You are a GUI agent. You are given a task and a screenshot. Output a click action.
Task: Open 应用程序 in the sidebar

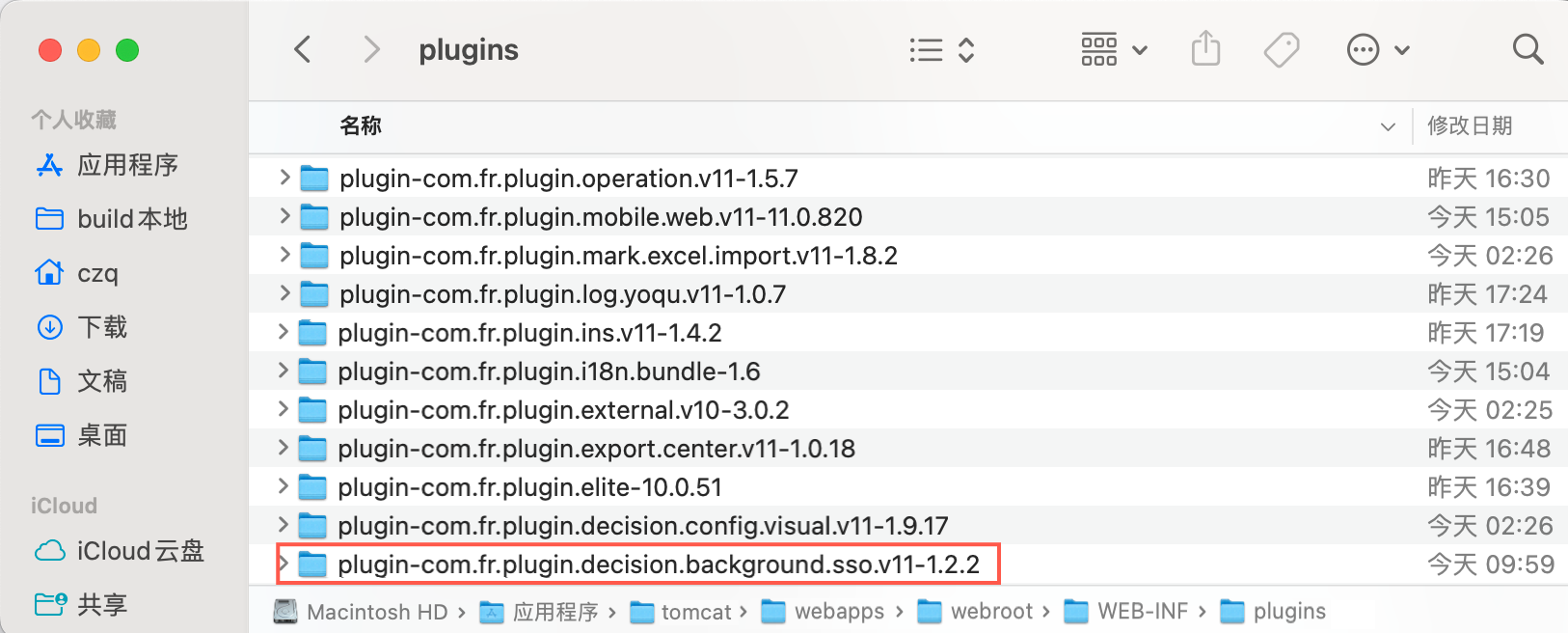pyautogui.click(x=127, y=165)
